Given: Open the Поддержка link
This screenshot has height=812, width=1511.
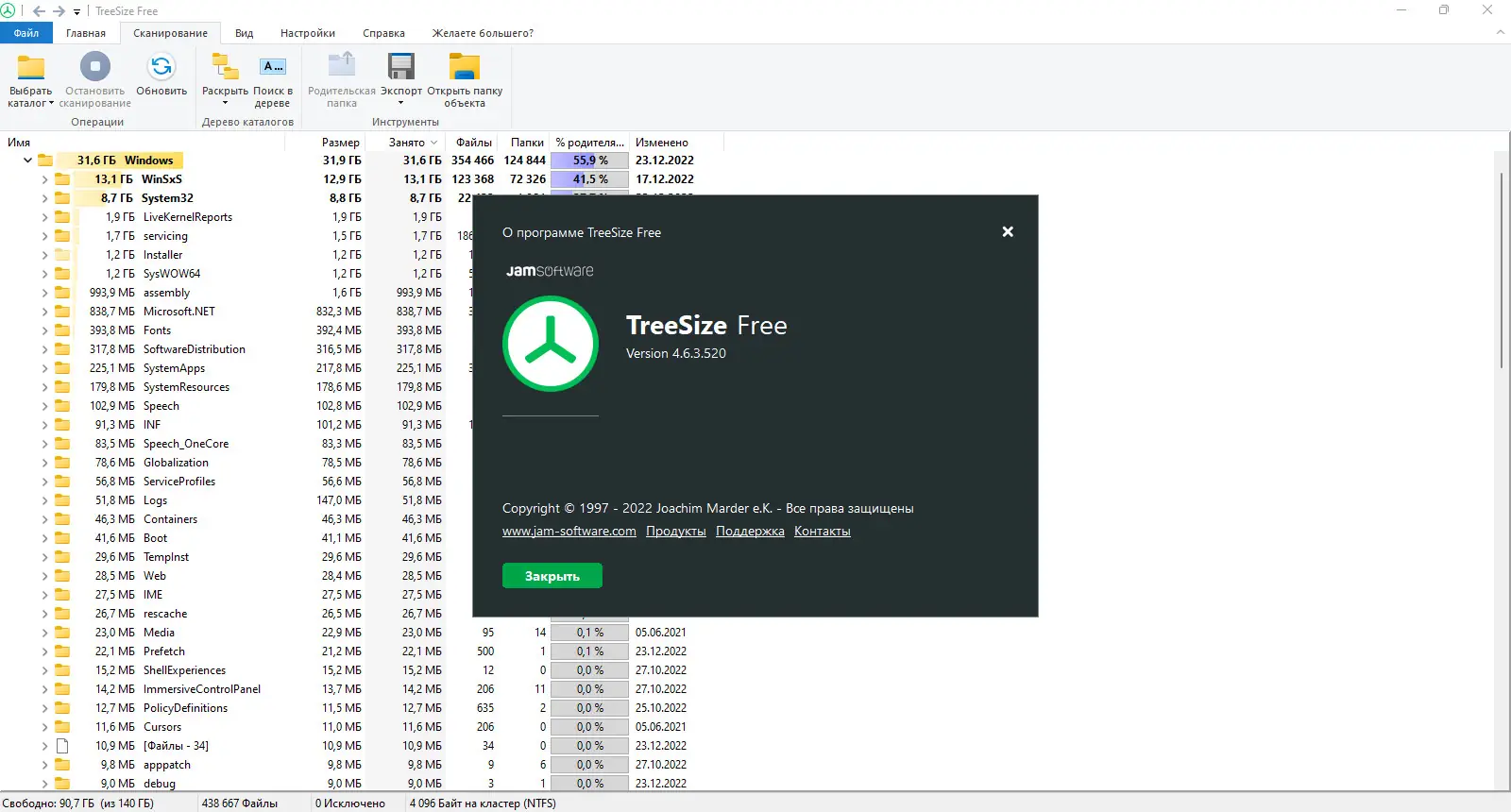Looking at the screenshot, I should (x=750, y=532).
